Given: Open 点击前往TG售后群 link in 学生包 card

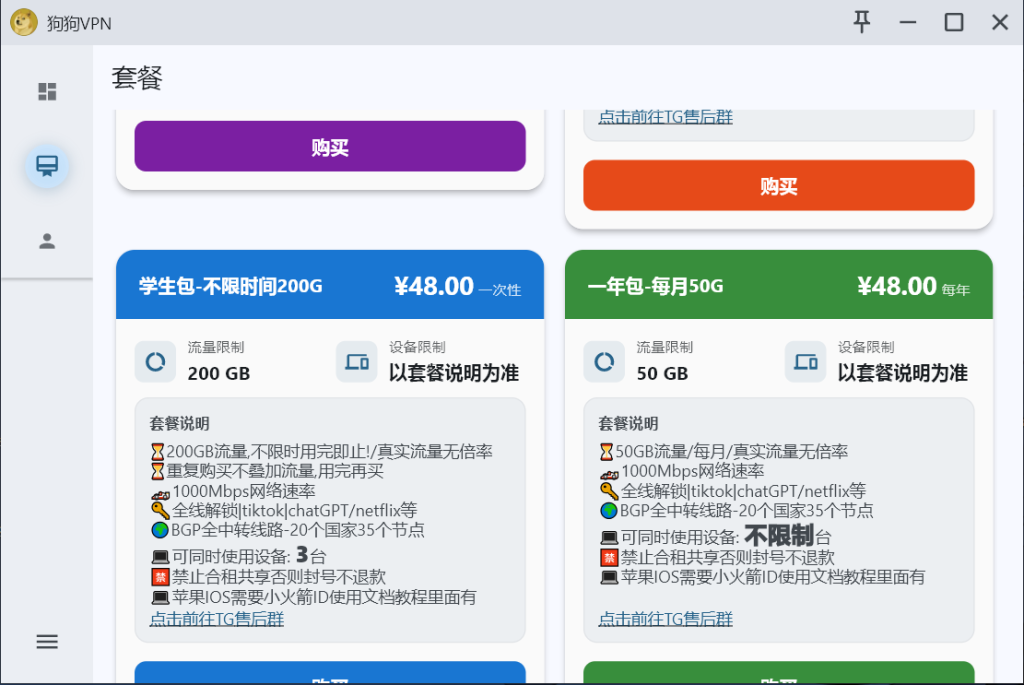Looking at the screenshot, I should [x=217, y=618].
